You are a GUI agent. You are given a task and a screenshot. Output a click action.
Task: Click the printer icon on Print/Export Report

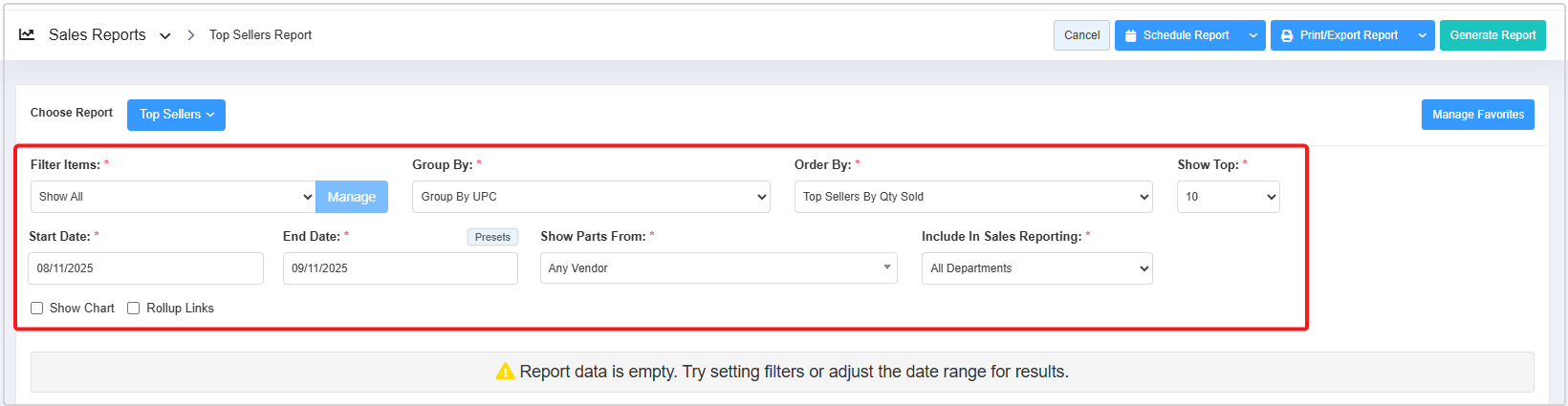click(1287, 35)
